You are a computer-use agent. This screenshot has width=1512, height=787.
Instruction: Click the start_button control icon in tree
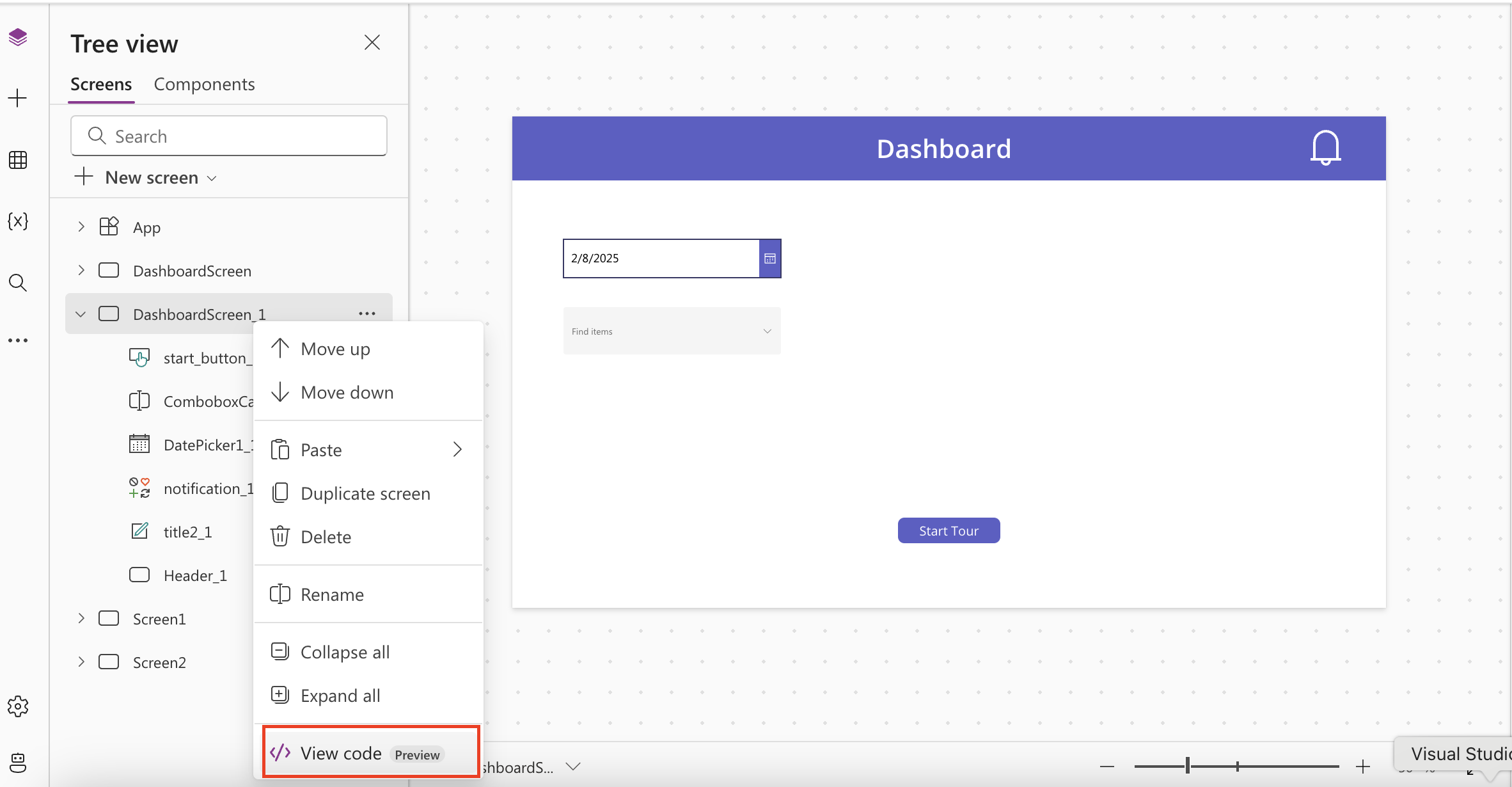point(139,358)
